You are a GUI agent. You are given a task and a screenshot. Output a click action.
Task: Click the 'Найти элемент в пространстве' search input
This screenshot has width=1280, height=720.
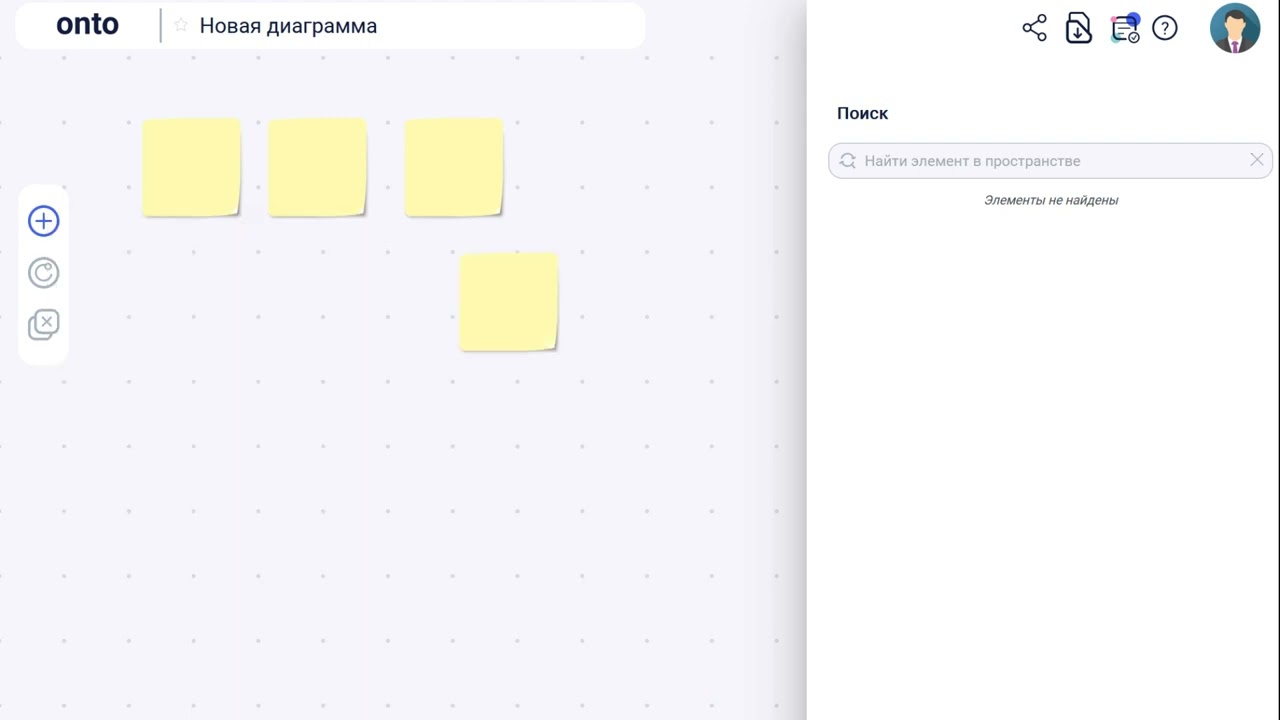point(1050,160)
